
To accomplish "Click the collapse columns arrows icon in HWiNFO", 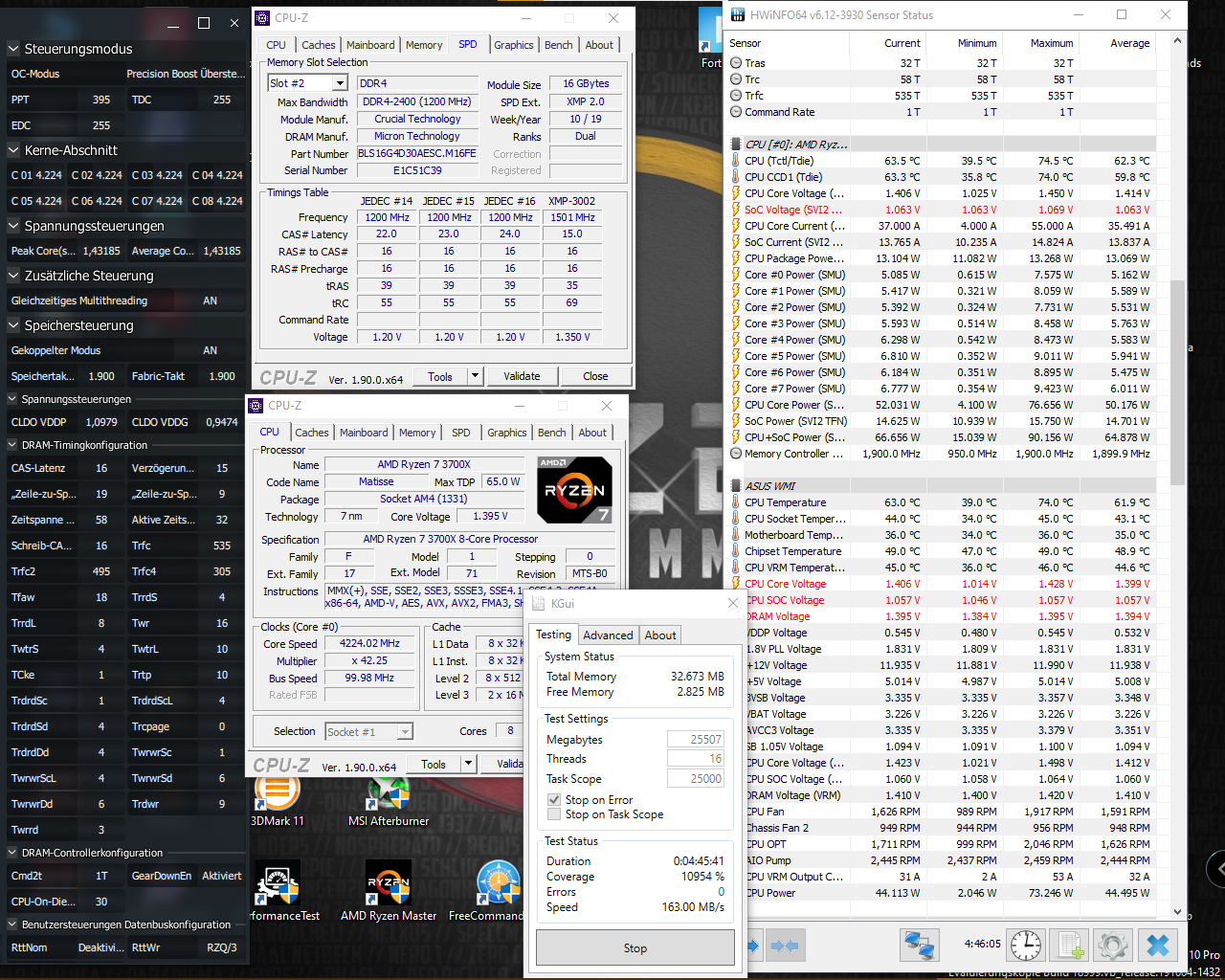I will point(785,946).
